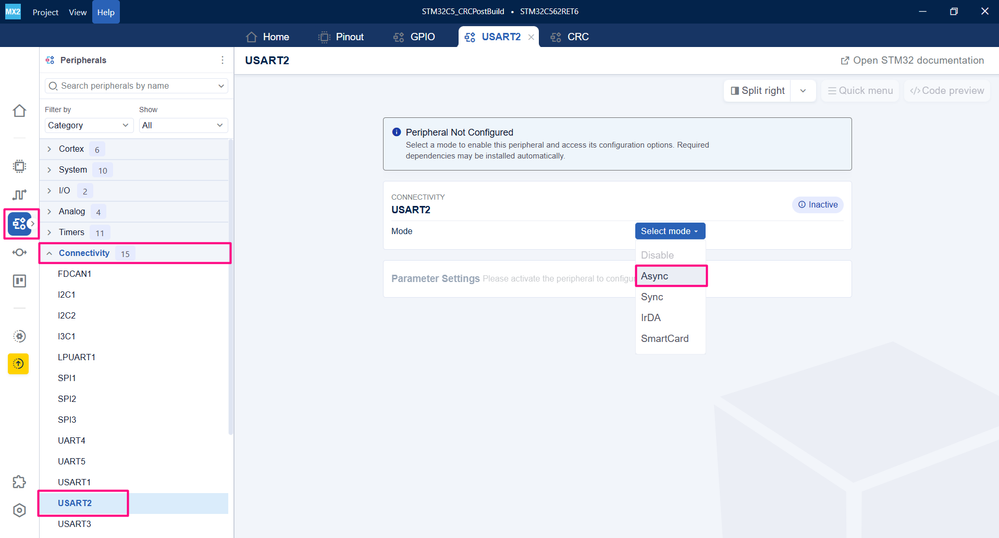Click the Select mode dropdown button
Viewport: 999px width, 538px height.
(x=670, y=231)
